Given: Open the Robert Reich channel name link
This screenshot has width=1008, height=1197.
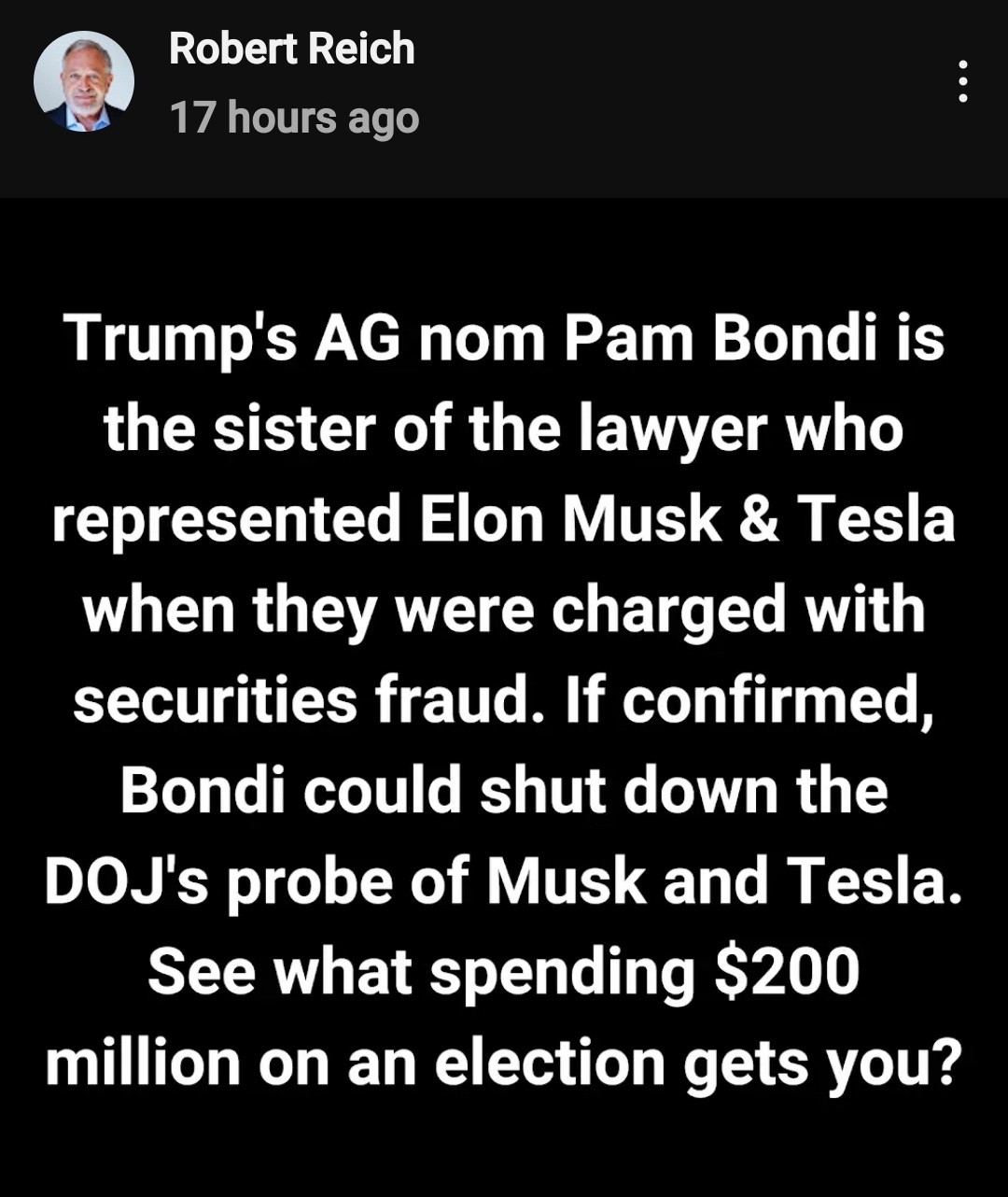Looking at the screenshot, I should click(292, 49).
